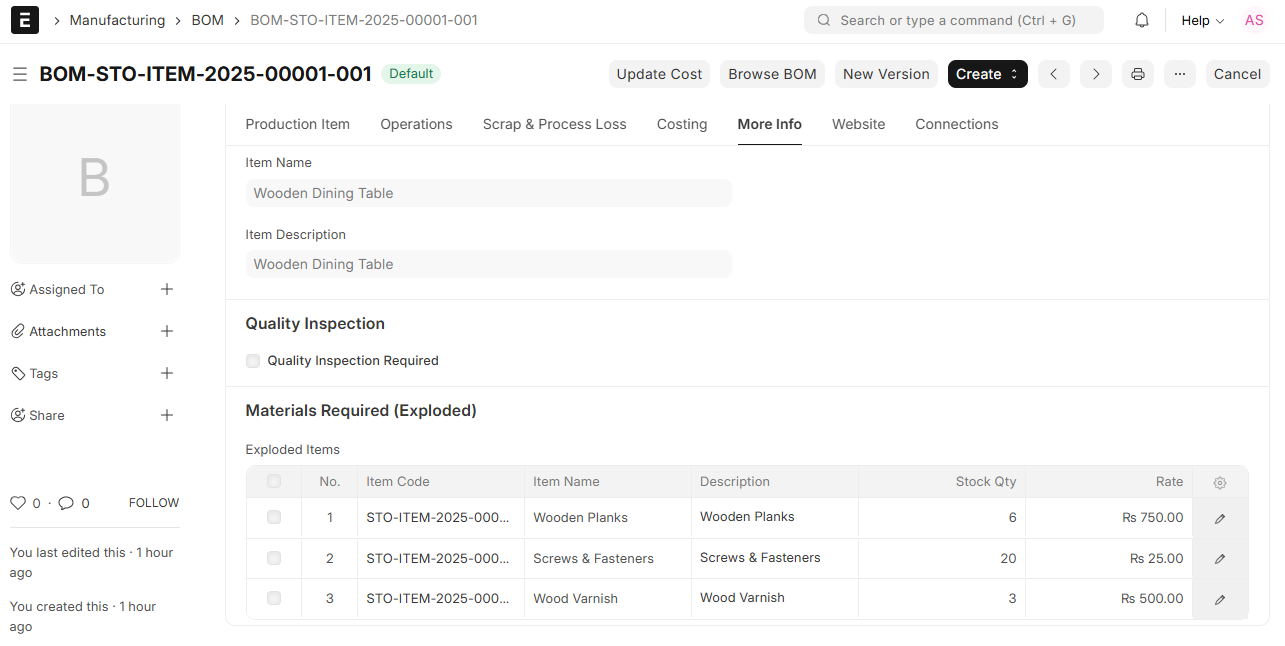Open the three-dots more actions menu
The image size is (1285, 646).
(x=1180, y=74)
